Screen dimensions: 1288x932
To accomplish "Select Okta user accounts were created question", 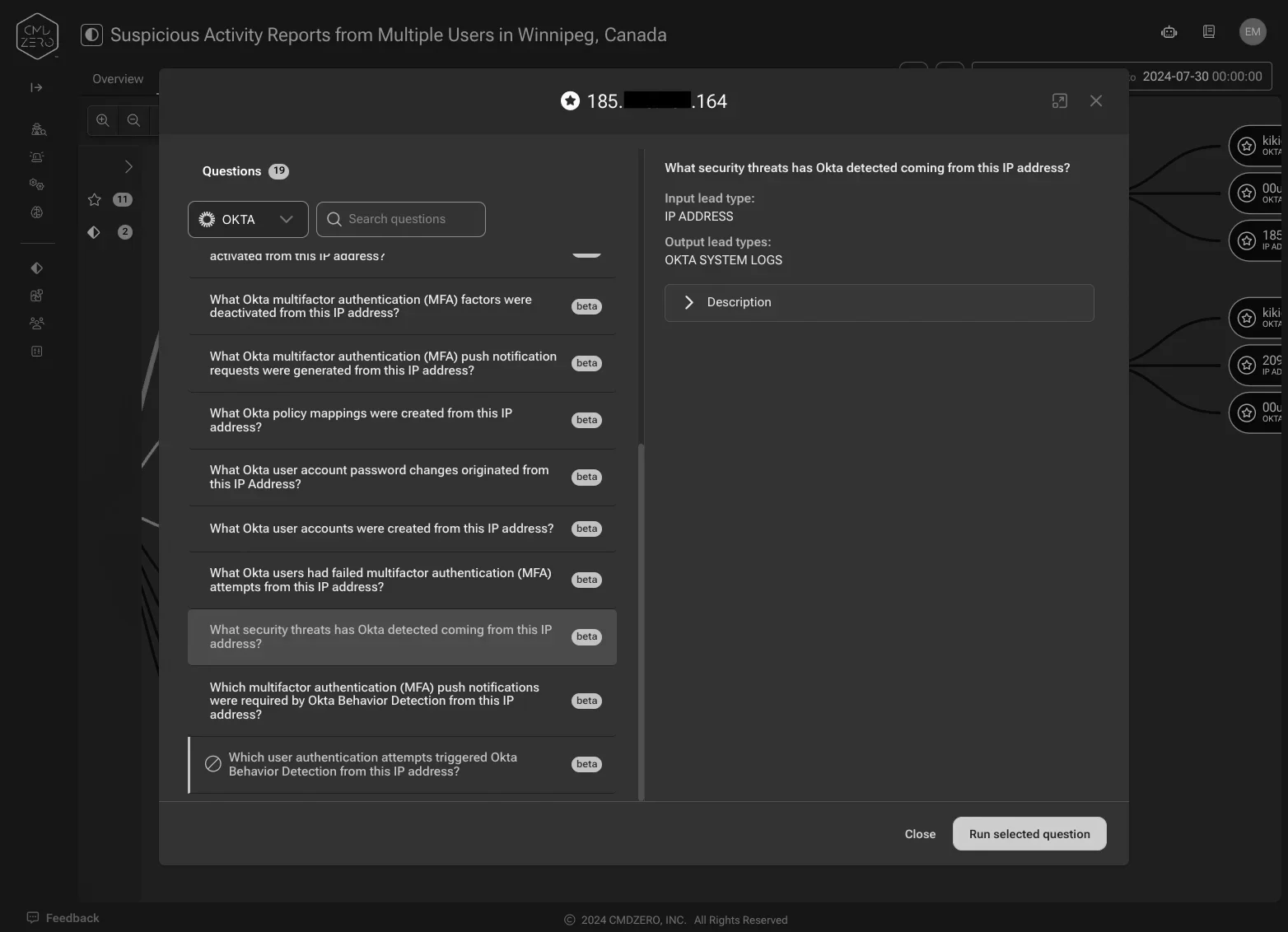I will click(x=402, y=529).
